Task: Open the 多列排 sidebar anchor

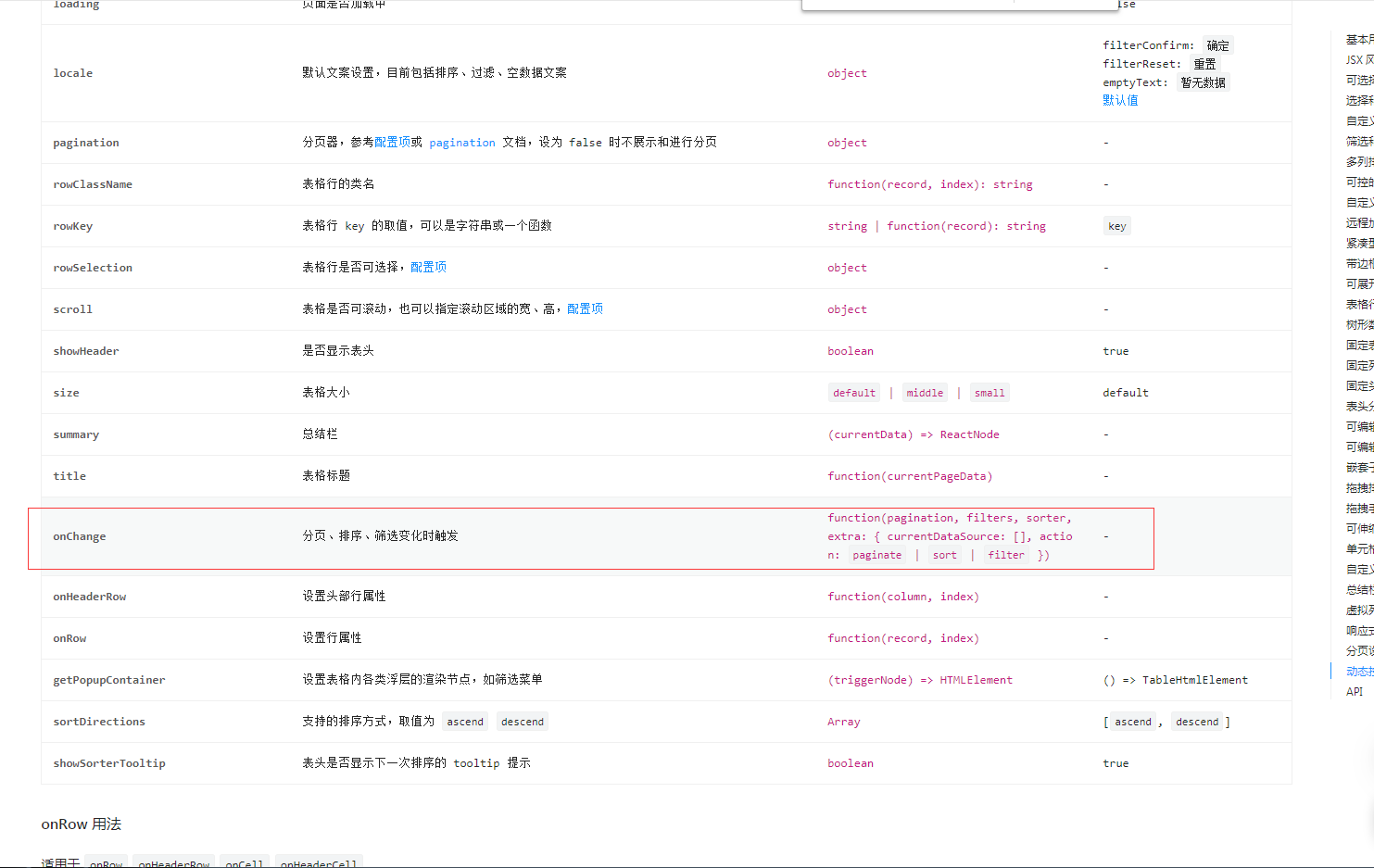Action: [1359, 161]
